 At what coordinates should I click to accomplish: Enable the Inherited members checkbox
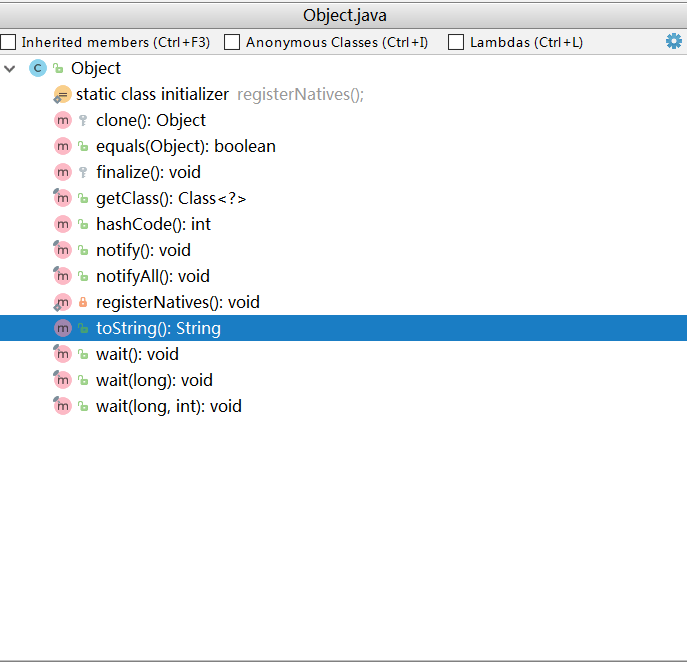(8, 42)
